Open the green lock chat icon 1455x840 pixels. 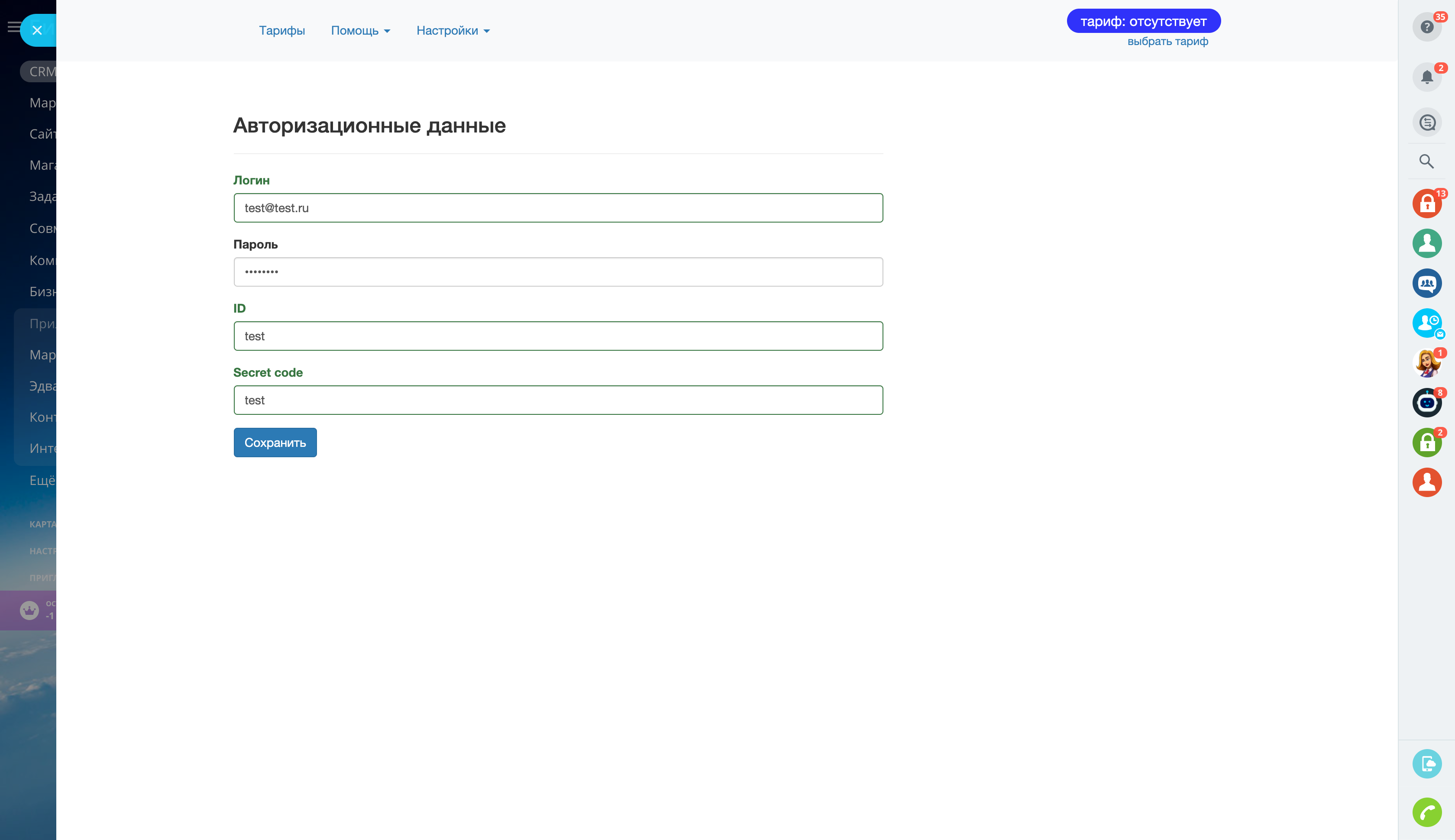coord(1426,443)
